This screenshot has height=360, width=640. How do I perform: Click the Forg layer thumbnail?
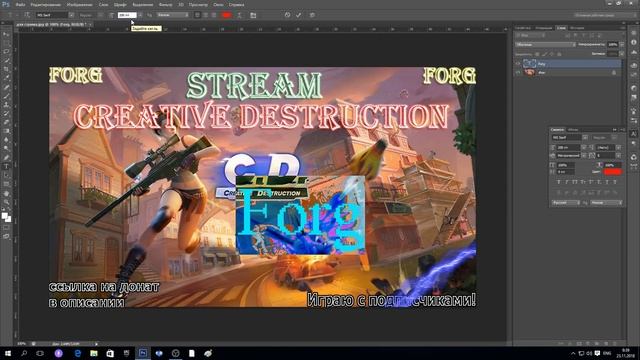(529, 64)
